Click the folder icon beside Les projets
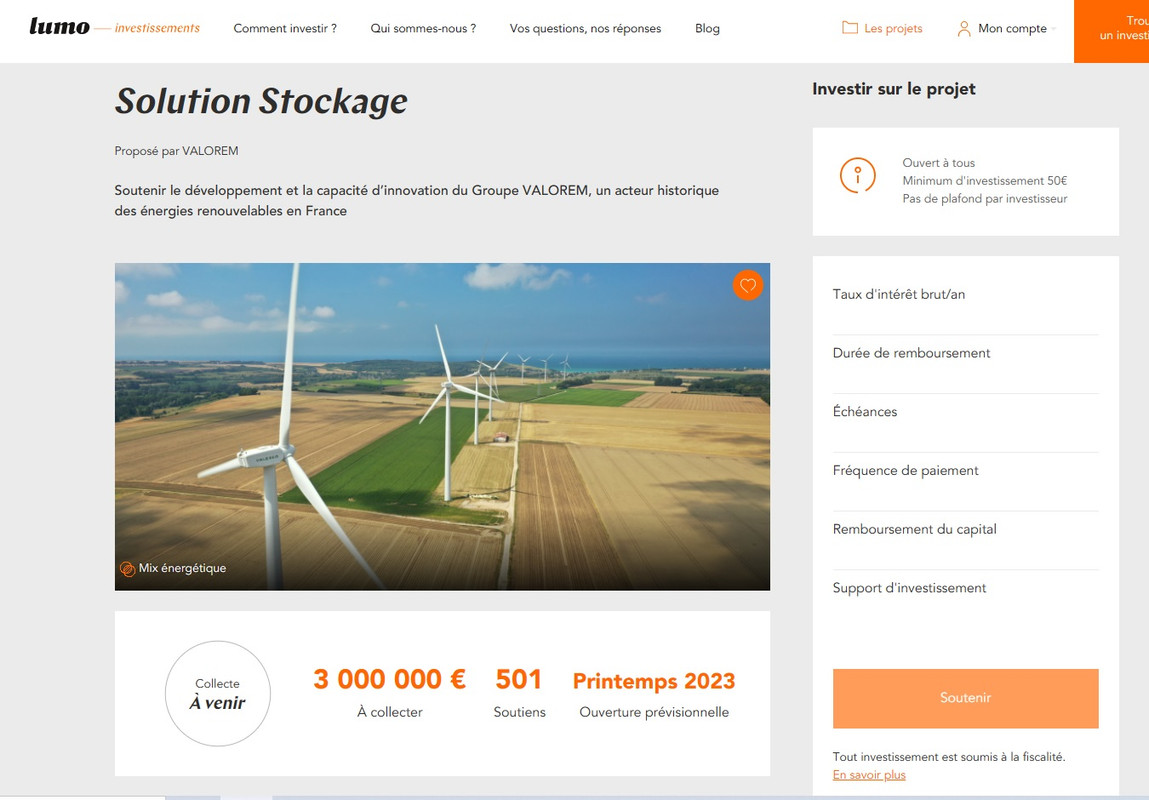This screenshot has height=800, width=1149. [x=849, y=28]
